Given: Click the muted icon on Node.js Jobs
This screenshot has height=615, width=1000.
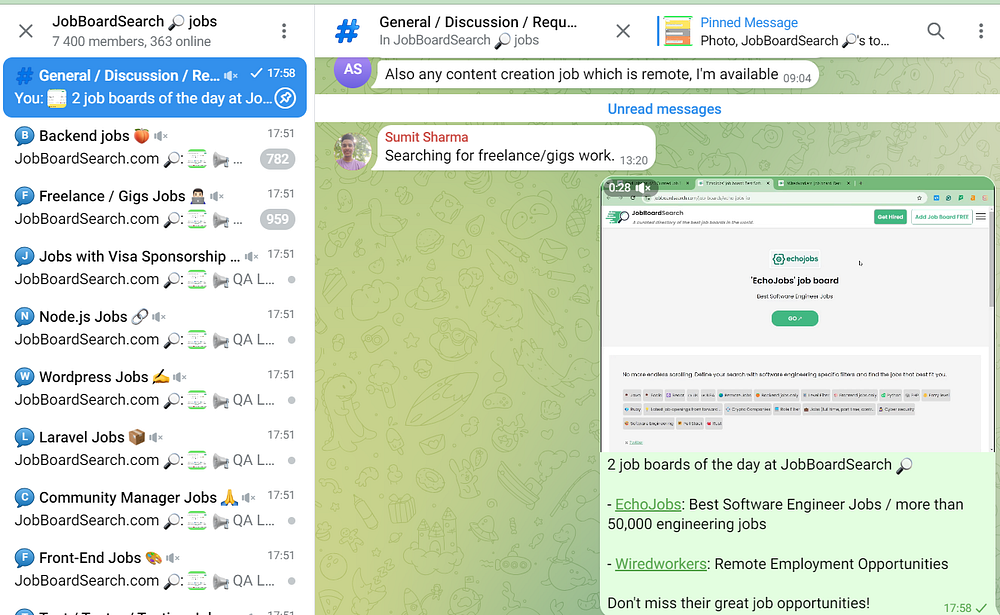Looking at the screenshot, I should point(159,316).
